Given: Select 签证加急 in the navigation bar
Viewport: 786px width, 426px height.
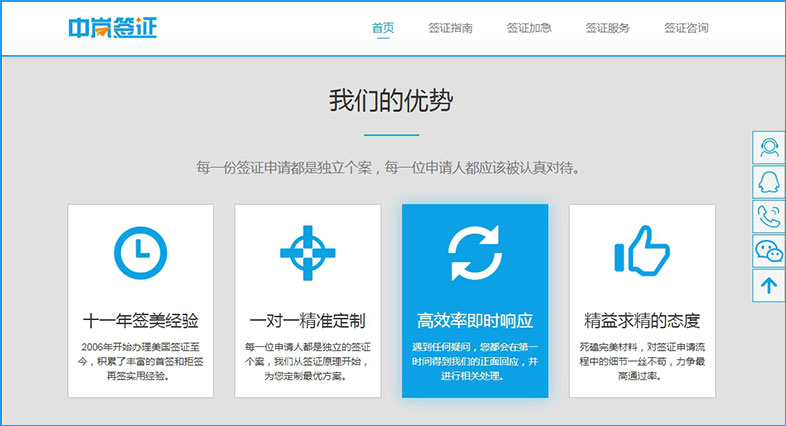Looking at the screenshot, I should click(529, 28).
